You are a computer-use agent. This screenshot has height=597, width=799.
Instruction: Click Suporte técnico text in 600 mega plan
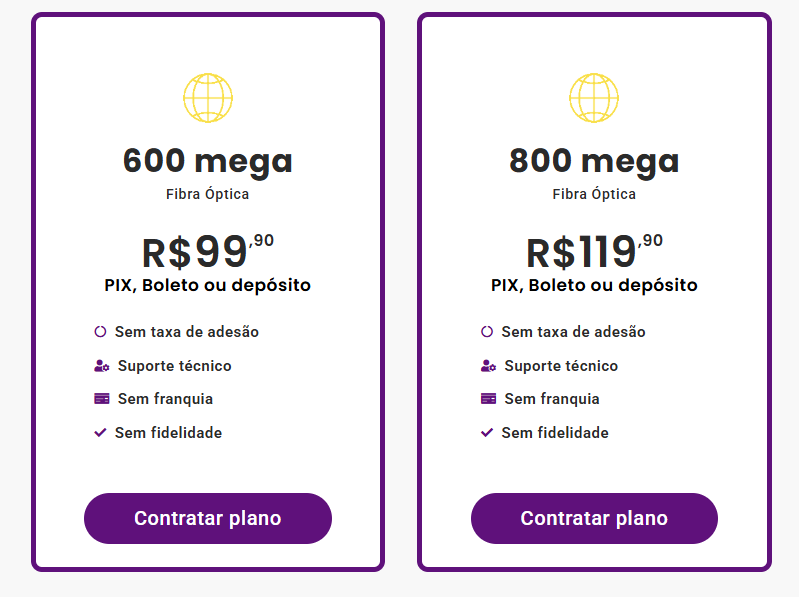click(x=174, y=366)
